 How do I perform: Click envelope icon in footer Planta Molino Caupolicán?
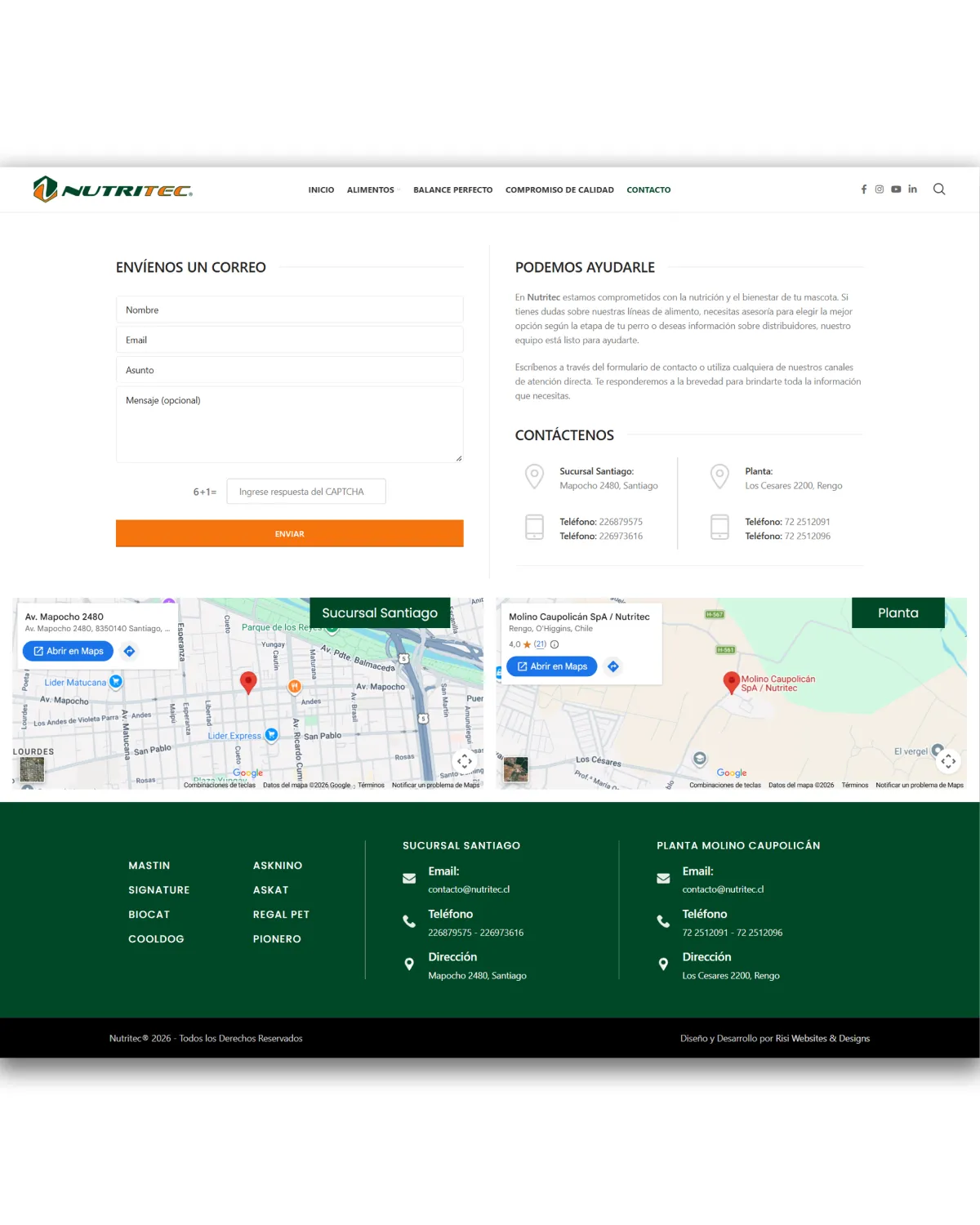(663, 879)
